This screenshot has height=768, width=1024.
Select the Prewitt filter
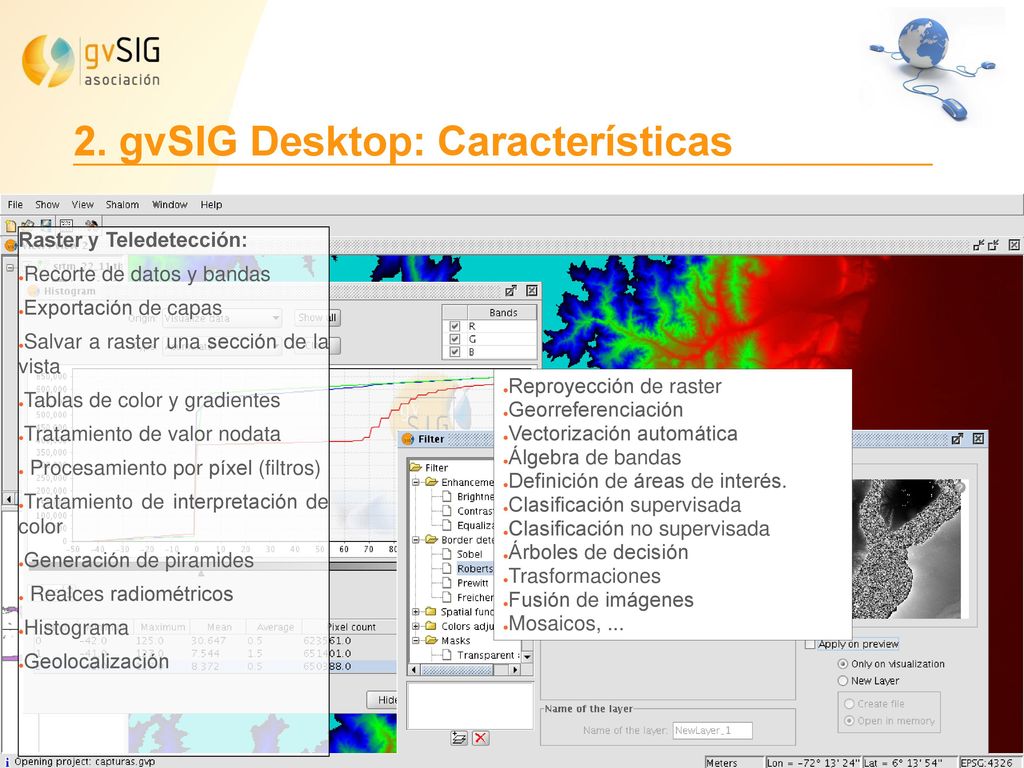coord(473,583)
